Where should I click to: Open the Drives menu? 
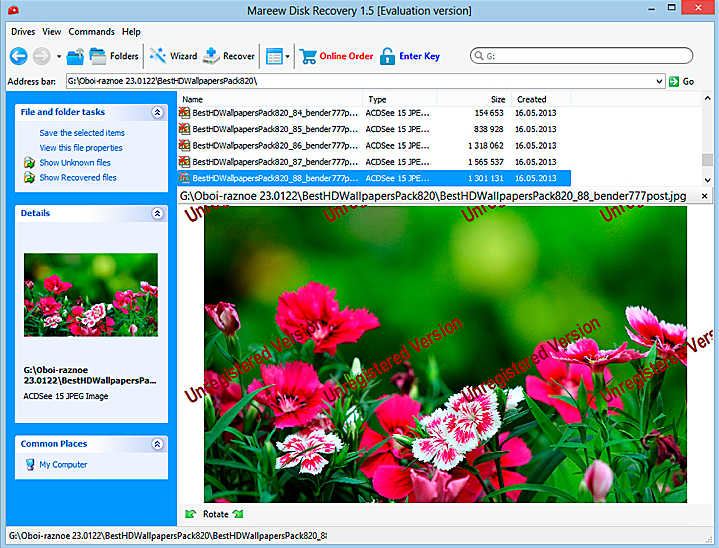click(x=23, y=32)
